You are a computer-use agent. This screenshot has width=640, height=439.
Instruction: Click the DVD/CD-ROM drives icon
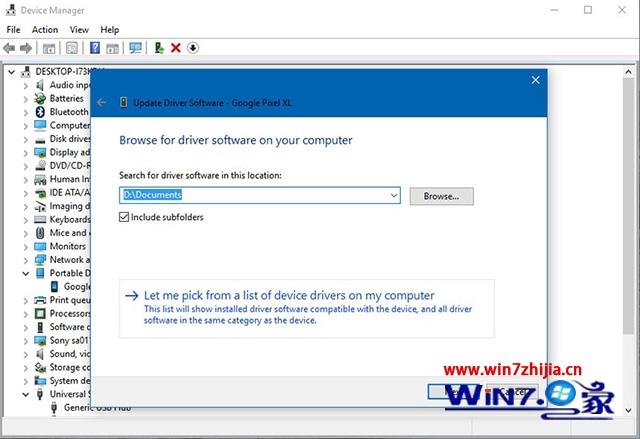coord(40,166)
